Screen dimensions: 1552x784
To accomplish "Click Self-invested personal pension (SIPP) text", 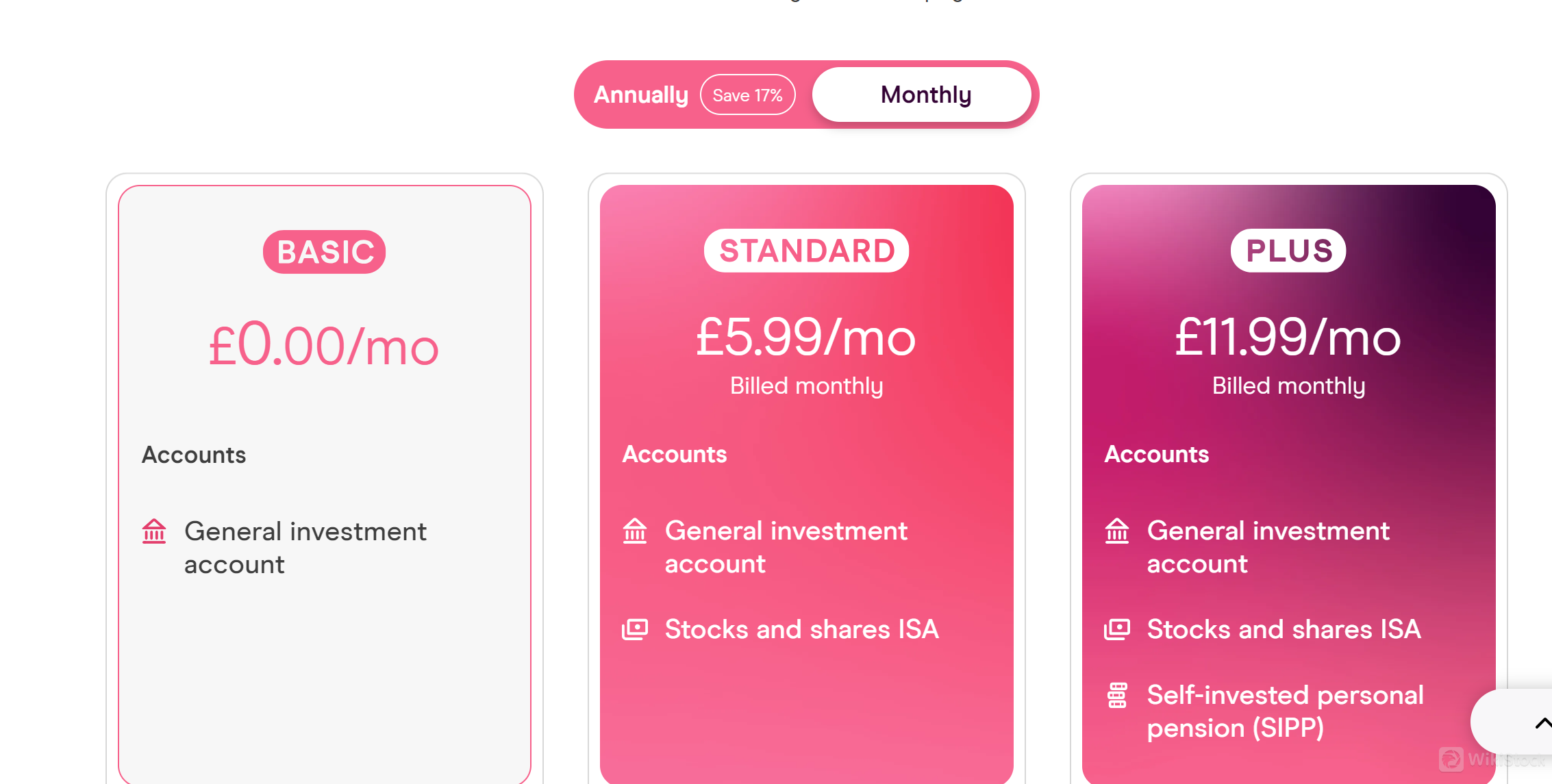I will (x=1285, y=711).
